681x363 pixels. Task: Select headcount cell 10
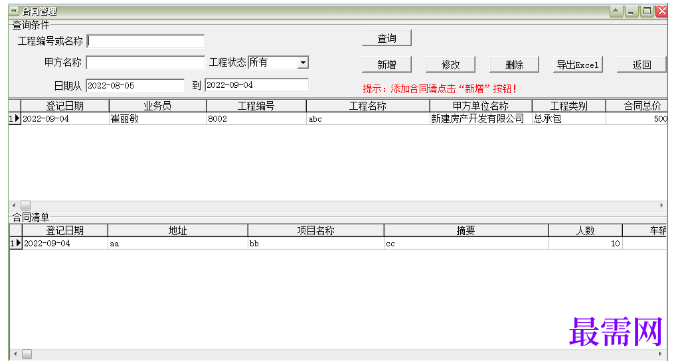click(585, 243)
